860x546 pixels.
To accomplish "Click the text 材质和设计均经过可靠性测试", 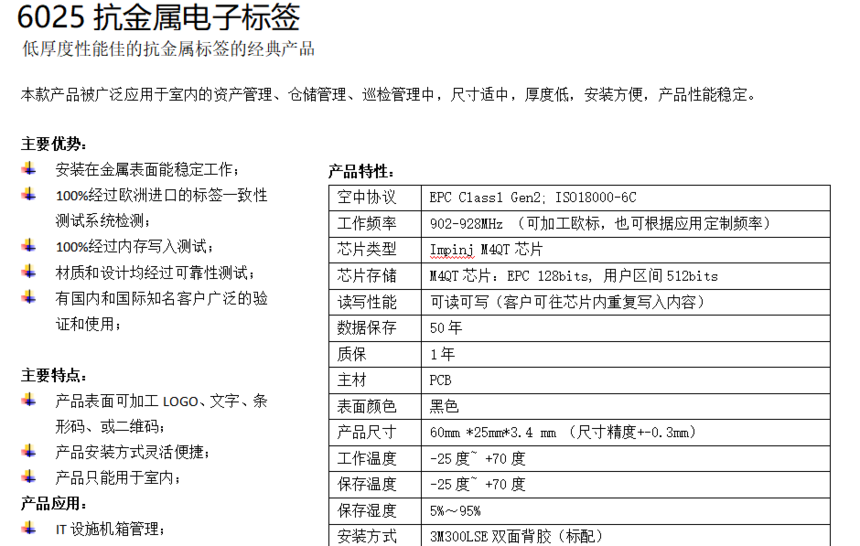I will point(155,272).
